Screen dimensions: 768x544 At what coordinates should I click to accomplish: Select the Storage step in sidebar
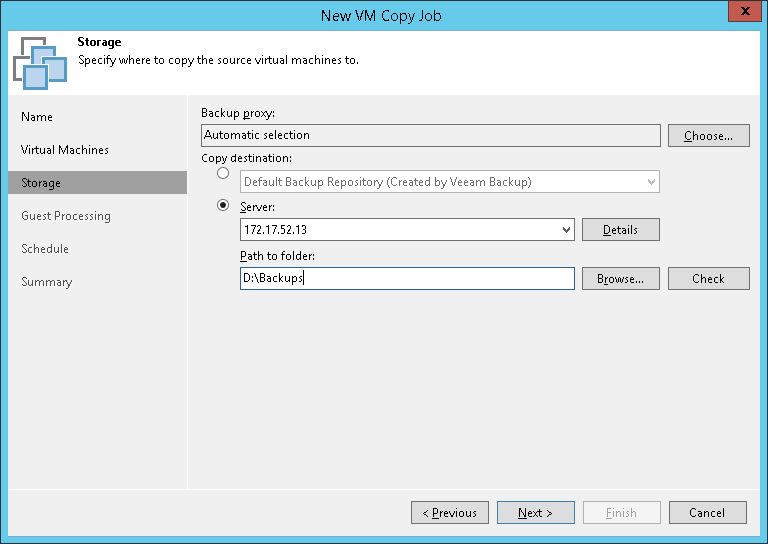(41, 183)
